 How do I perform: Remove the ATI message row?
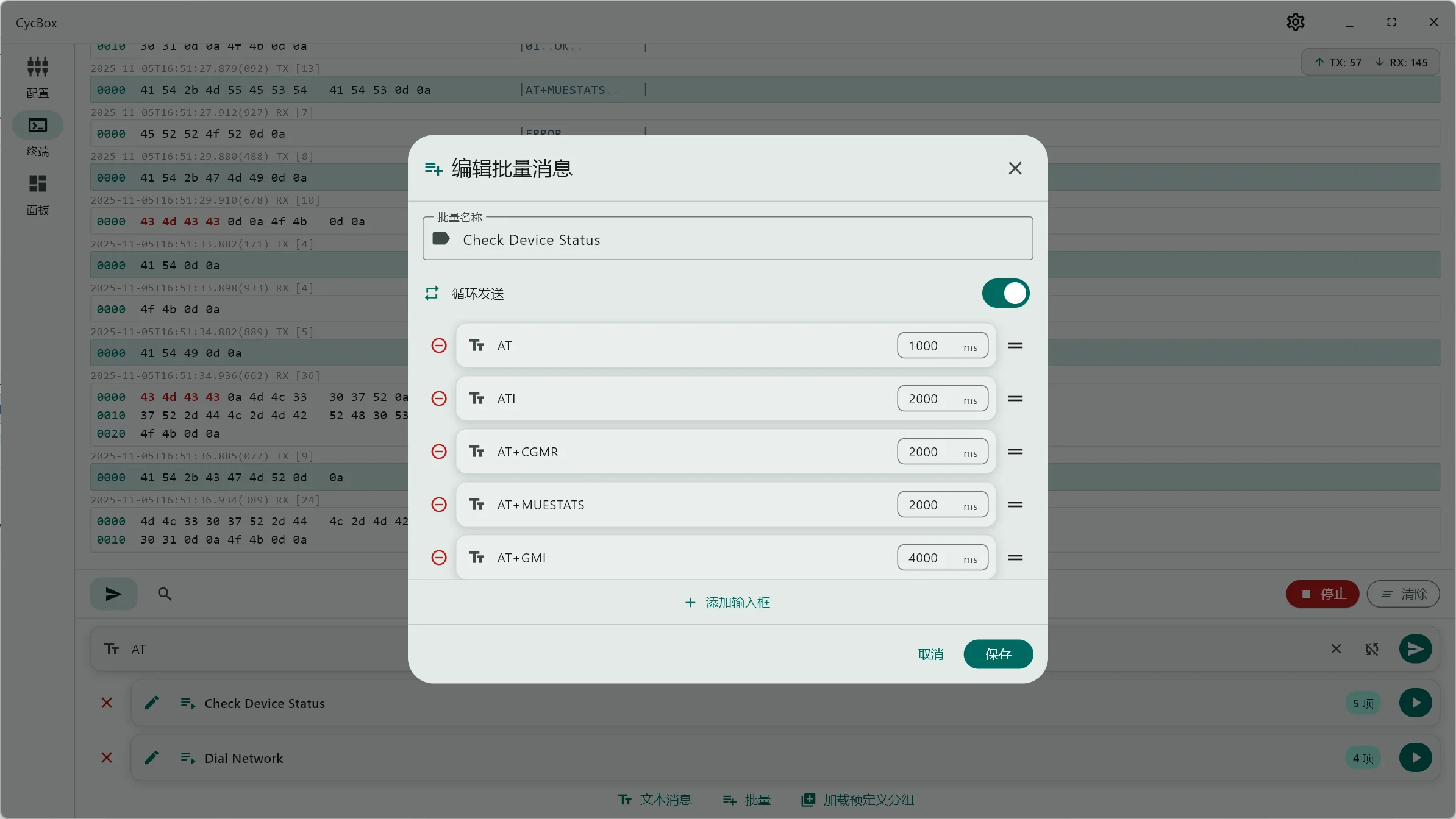click(439, 399)
